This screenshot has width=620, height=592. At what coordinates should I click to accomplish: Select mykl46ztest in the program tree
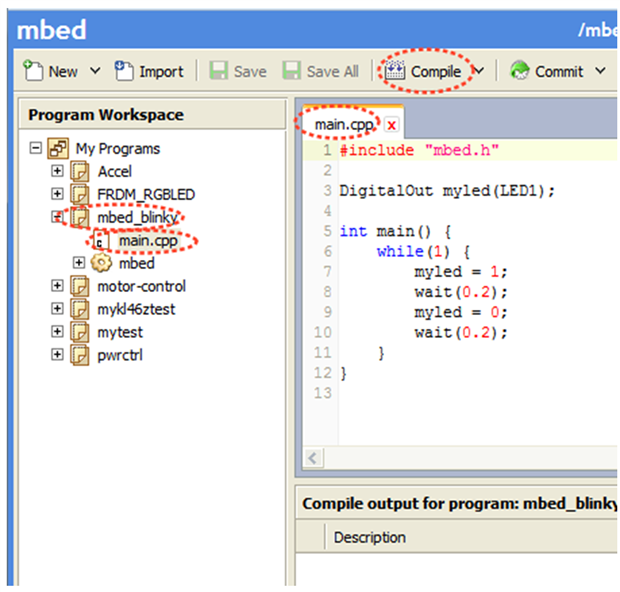tap(136, 310)
